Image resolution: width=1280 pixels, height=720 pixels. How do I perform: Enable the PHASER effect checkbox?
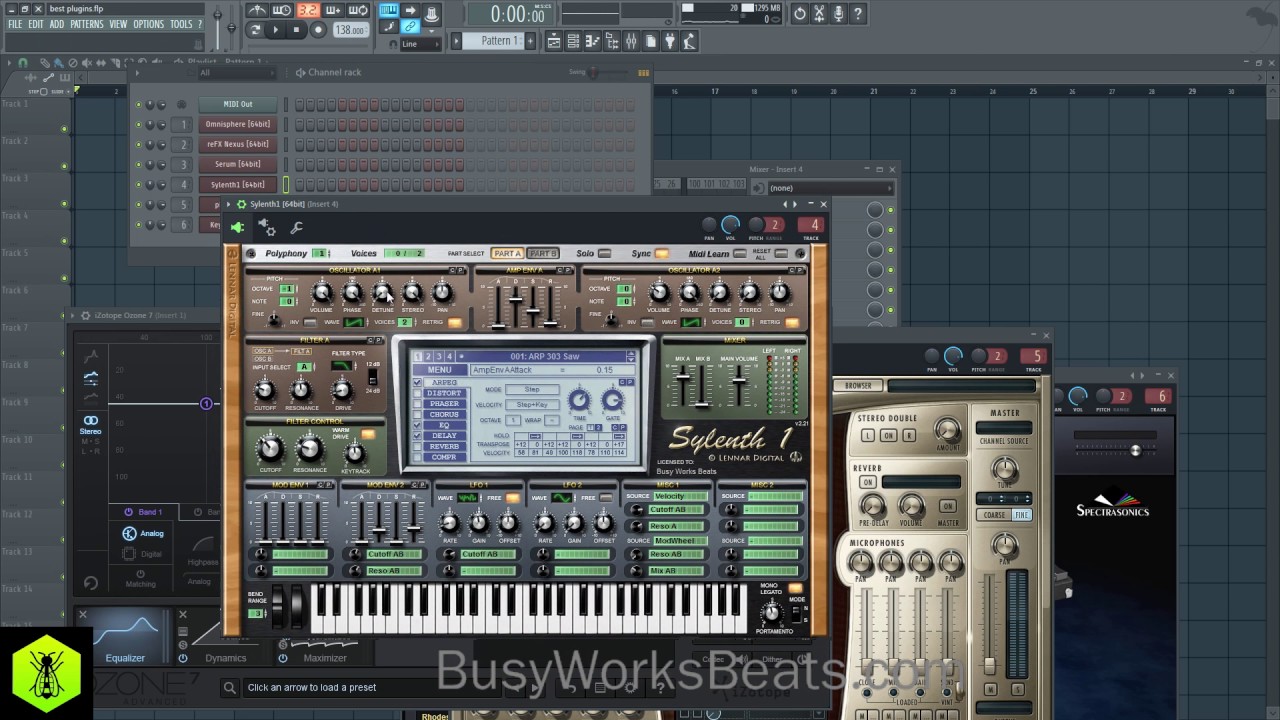(418, 404)
